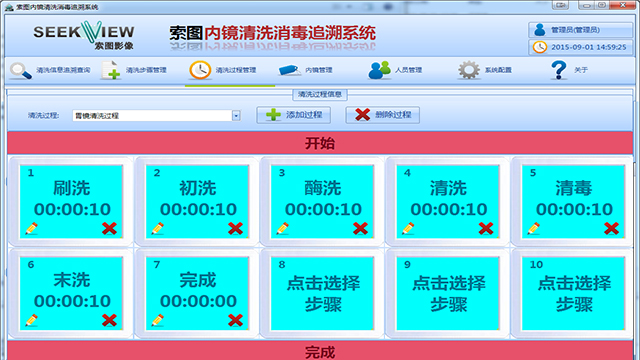Open 系统配置 gear icon

point(469,70)
